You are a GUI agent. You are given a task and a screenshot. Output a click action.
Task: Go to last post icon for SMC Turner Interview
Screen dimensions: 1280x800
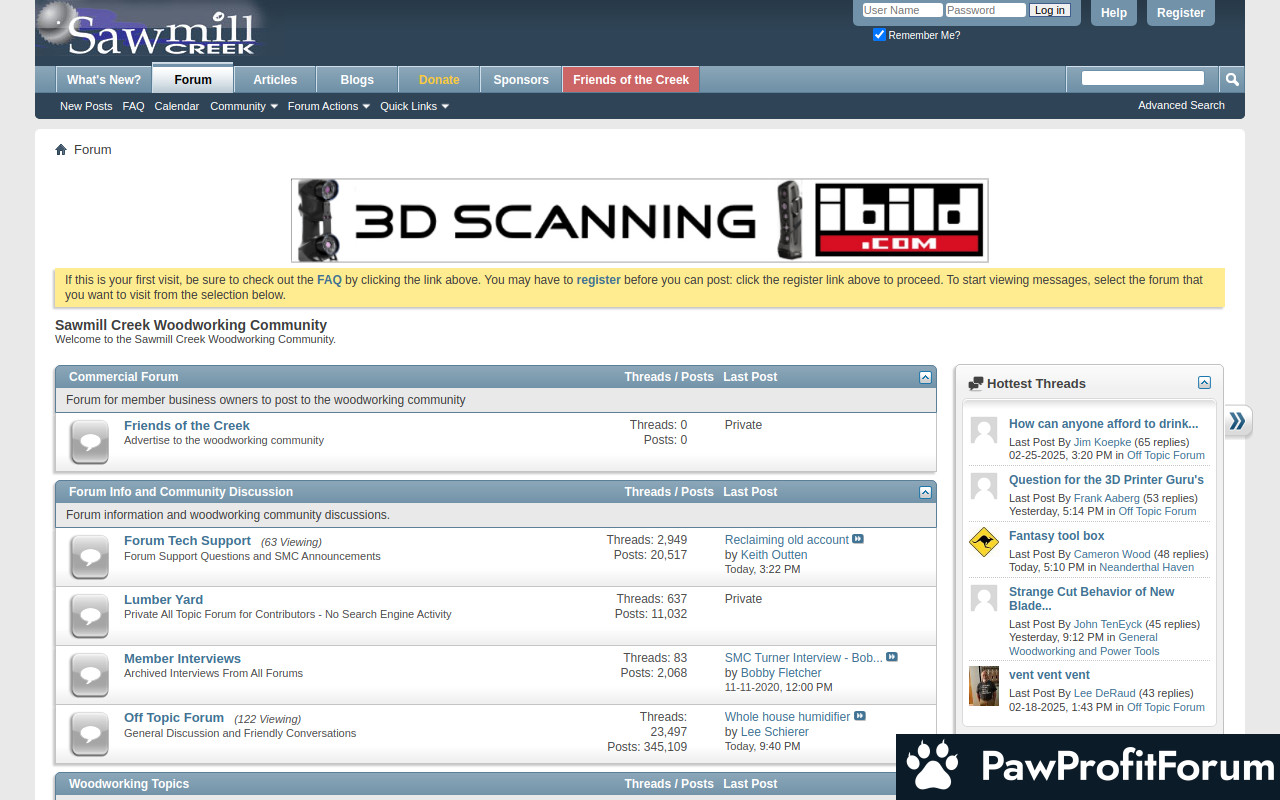892,657
